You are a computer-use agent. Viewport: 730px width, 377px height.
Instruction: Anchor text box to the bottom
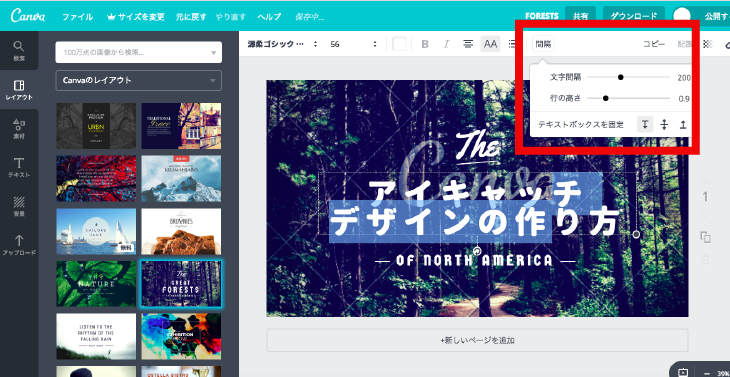pyautogui.click(x=683, y=125)
